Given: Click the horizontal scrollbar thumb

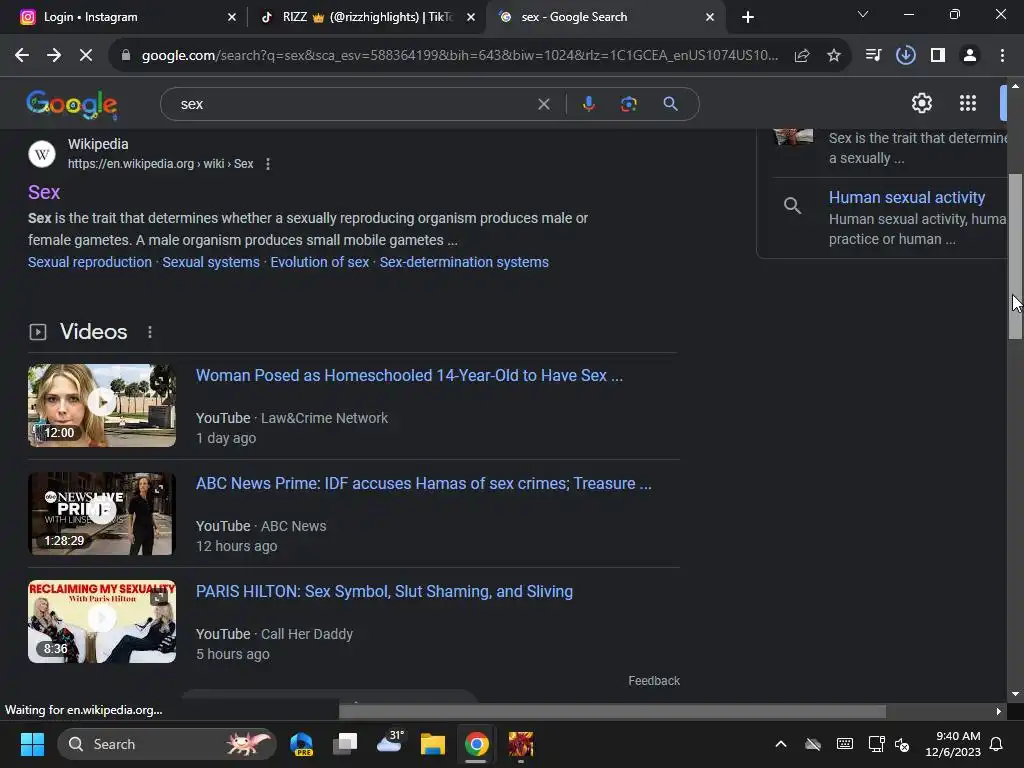Looking at the screenshot, I should tap(613, 711).
